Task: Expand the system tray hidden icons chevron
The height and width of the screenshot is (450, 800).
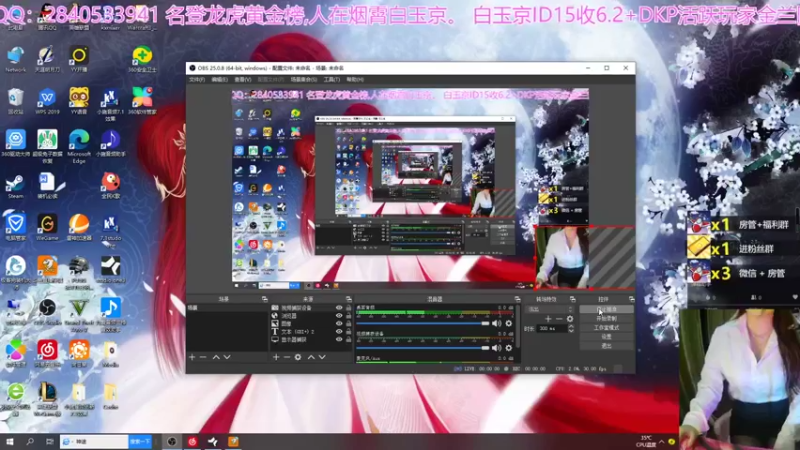Action: (661, 441)
